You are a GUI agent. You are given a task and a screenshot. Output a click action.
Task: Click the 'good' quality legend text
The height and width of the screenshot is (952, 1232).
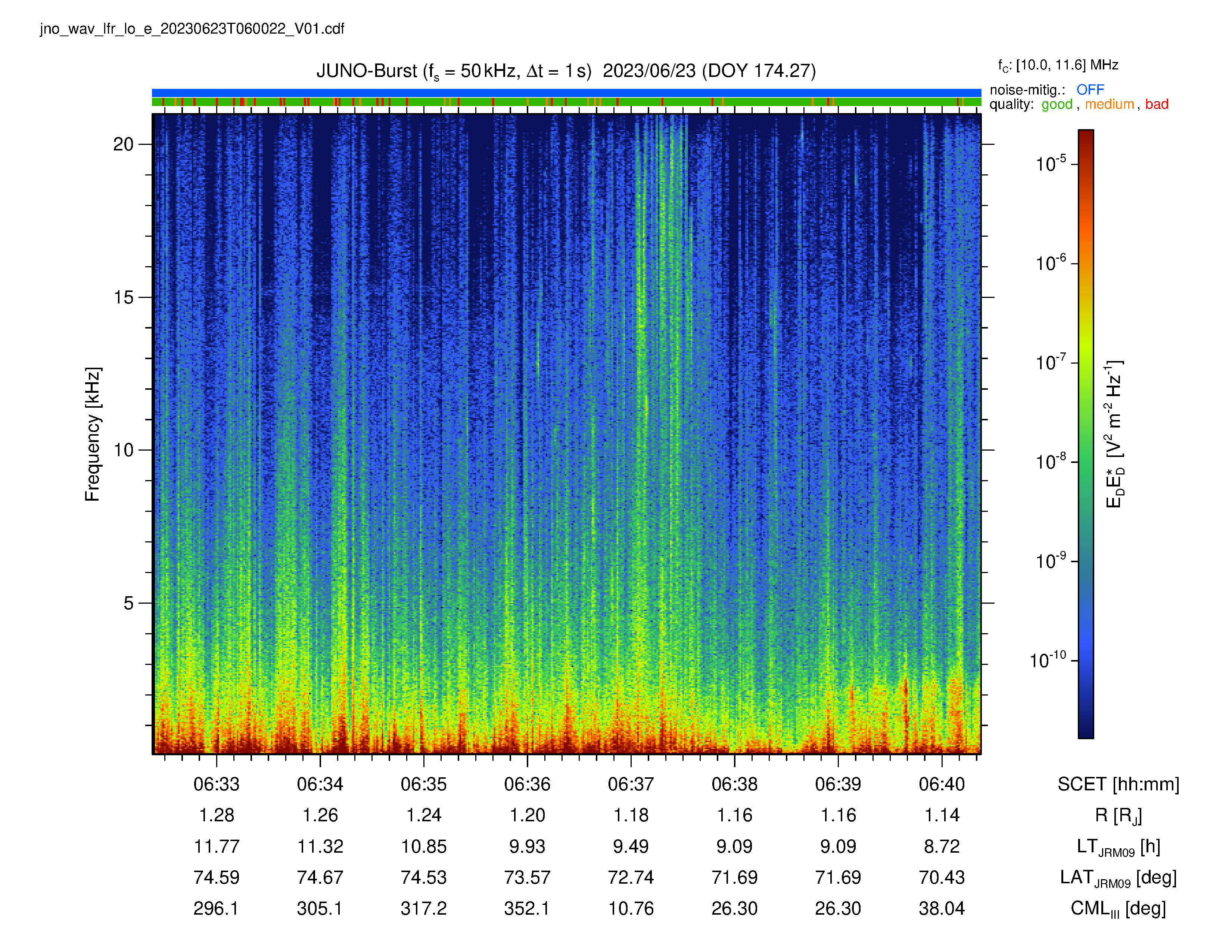[x=1057, y=104]
